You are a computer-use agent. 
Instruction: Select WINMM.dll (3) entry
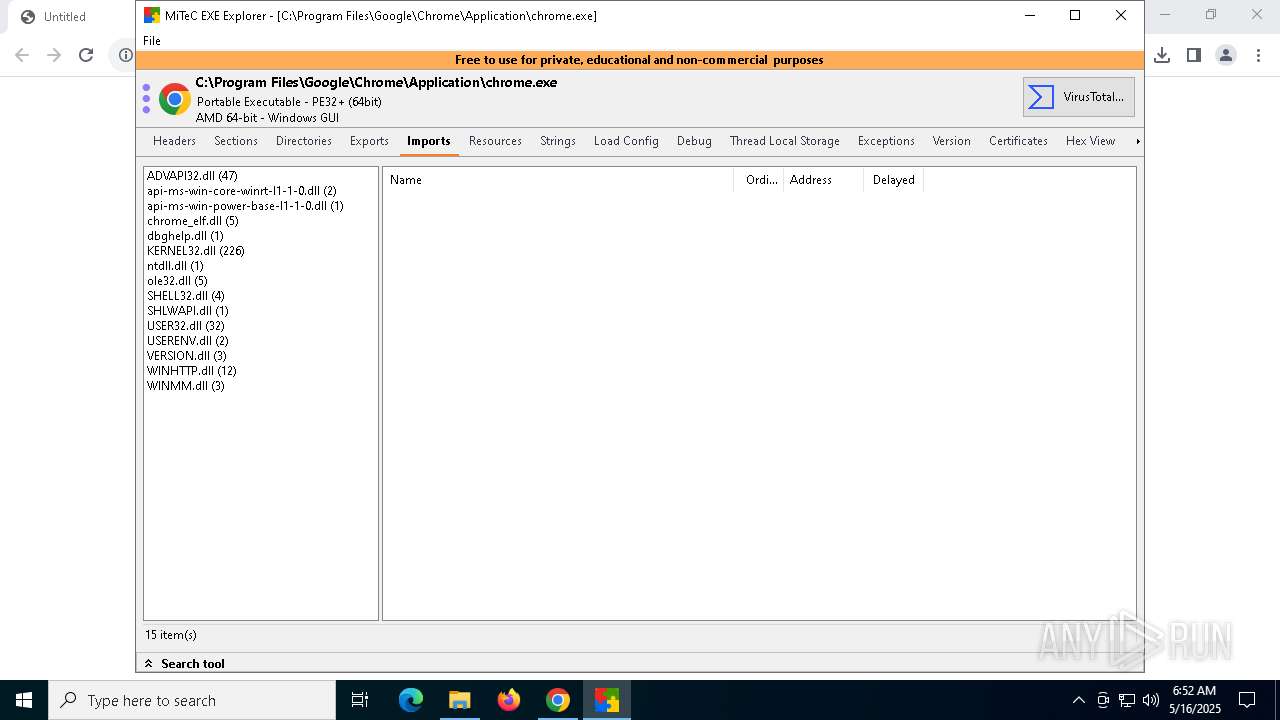coord(186,386)
